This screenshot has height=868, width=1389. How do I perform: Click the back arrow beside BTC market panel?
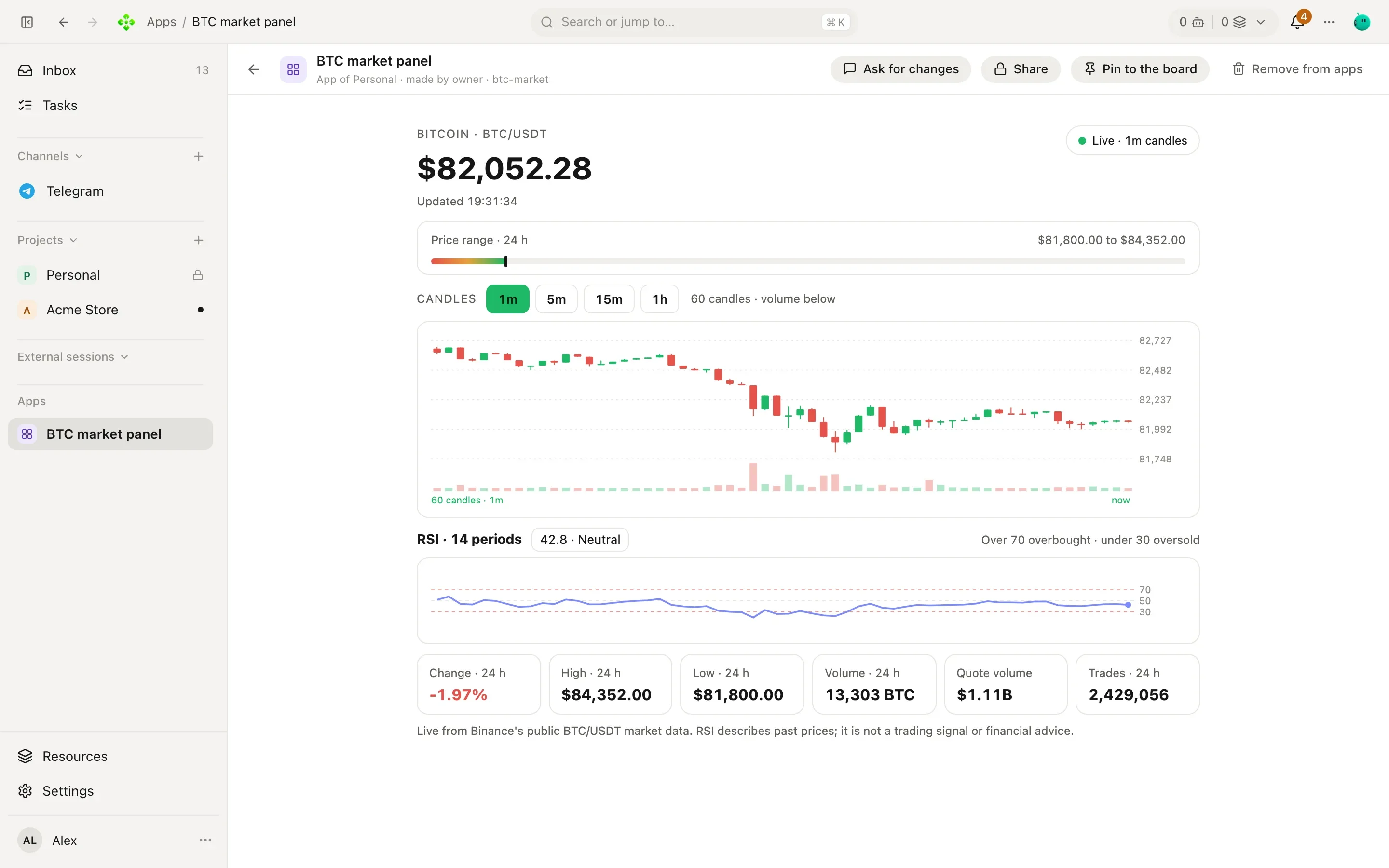pyautogui.click(x=254, y=69)
